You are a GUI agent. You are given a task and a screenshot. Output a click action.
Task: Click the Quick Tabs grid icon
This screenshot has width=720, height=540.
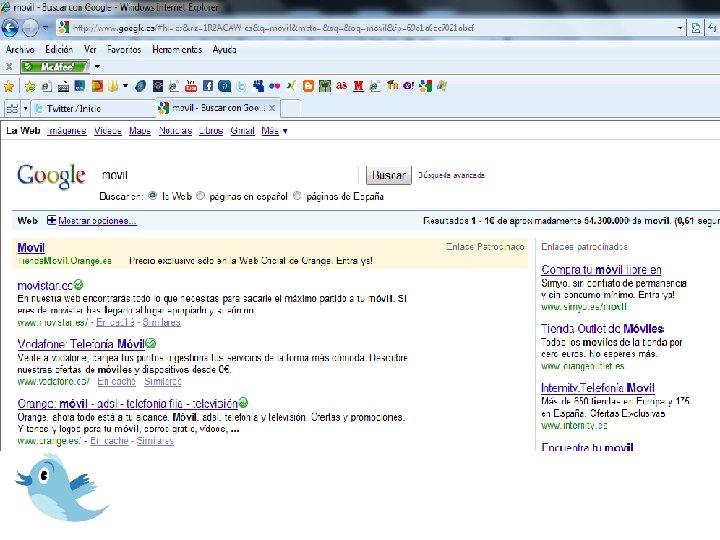point(12,109)
